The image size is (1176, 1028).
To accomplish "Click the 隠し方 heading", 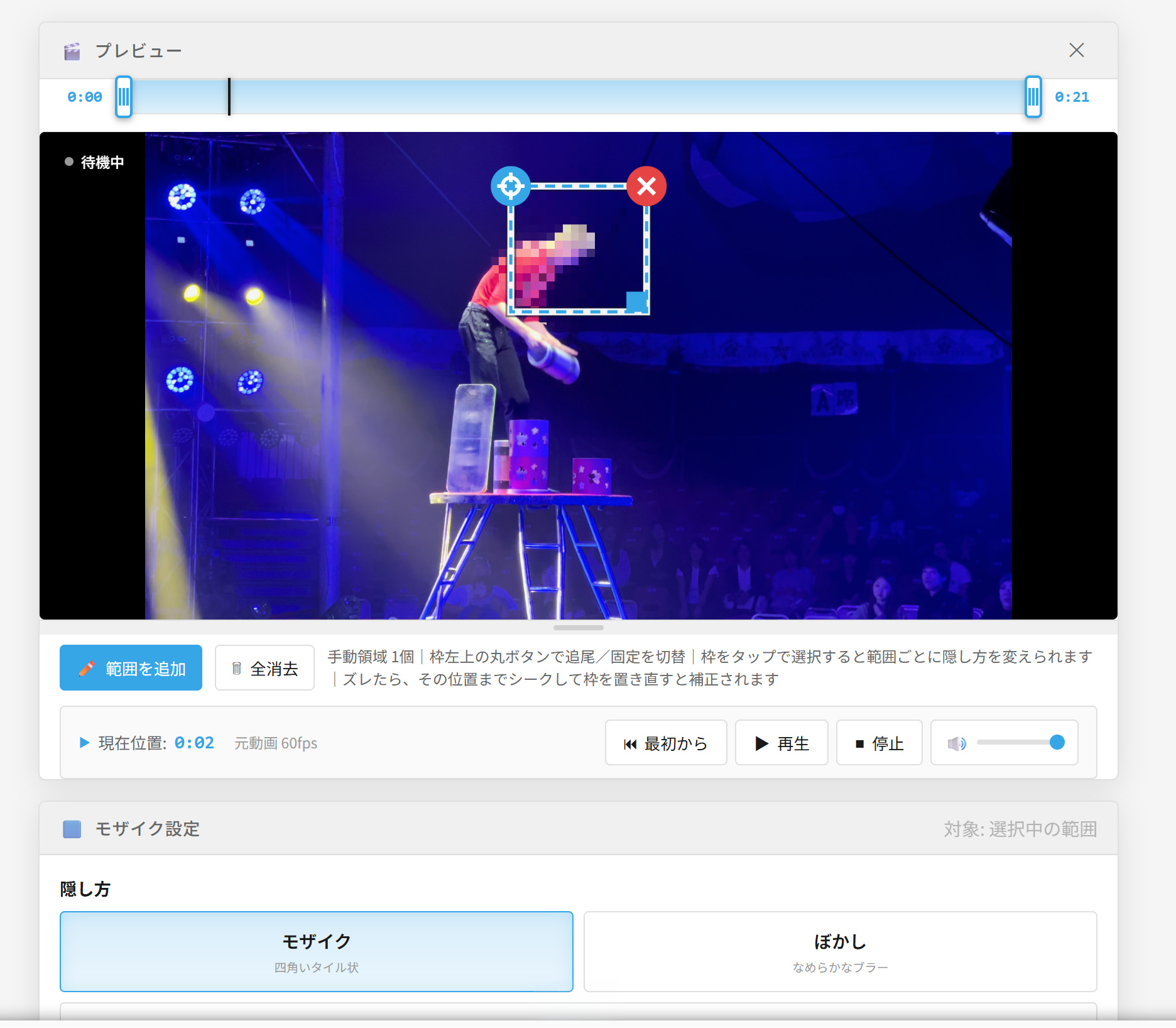I will [85, 889].
